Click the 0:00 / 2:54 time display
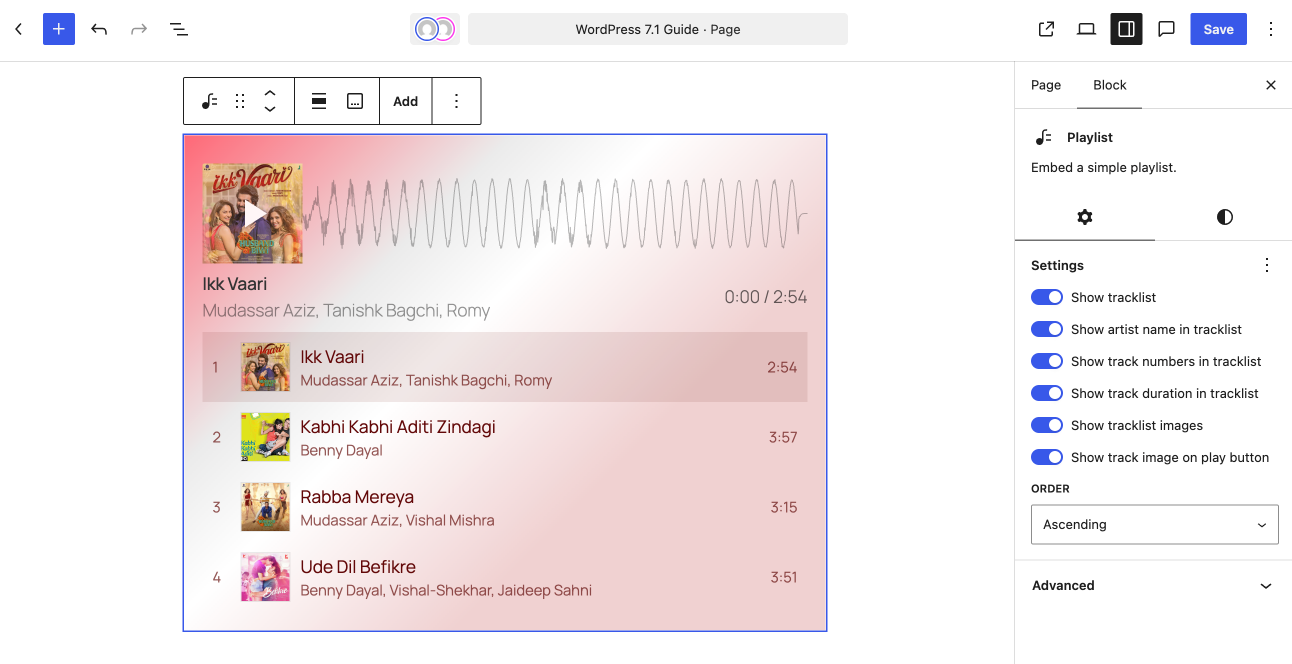Screen dimensions: 1292x664 [766, 297]
